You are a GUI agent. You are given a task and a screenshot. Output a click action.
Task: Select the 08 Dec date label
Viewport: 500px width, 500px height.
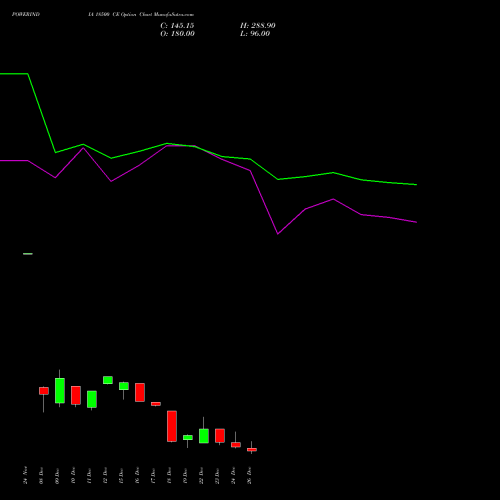click(41, 476)
